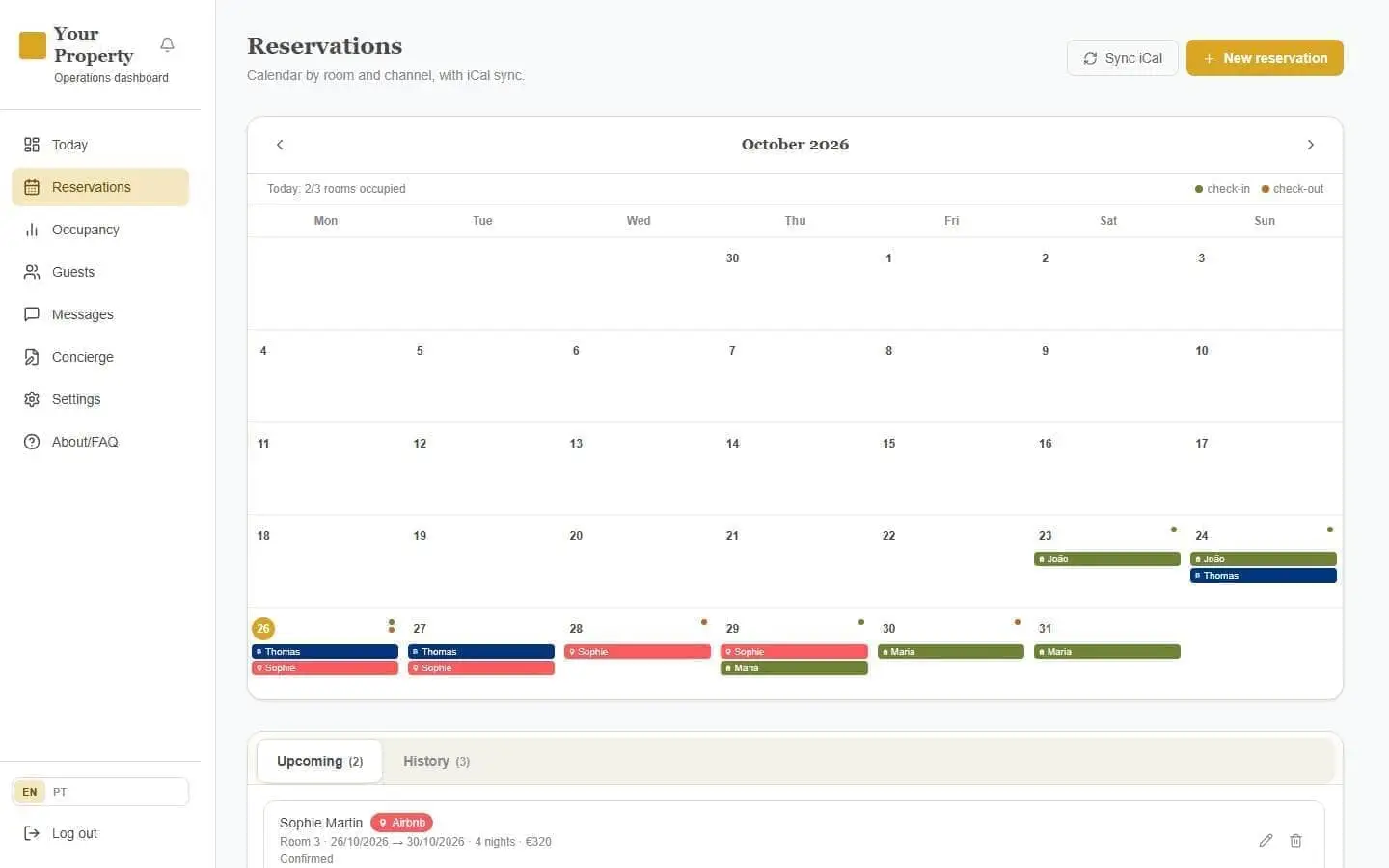The width and height of the screenshot is (1389, 868).
Task: Open the Concierge menu item
Action: [x=100, y=357]
